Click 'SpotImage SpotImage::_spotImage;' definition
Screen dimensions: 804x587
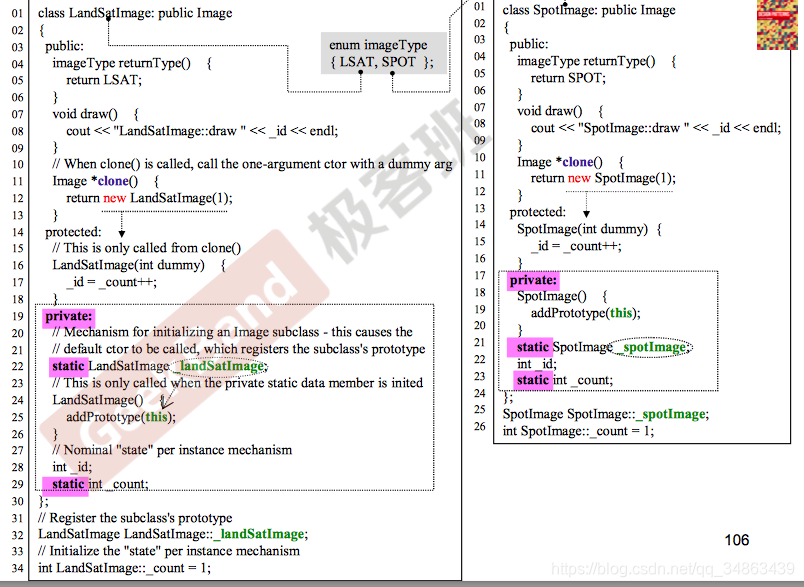pos(606,414)
